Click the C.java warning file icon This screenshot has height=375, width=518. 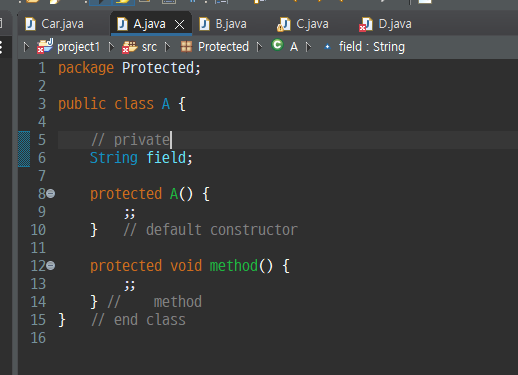[x=284, y=24]
